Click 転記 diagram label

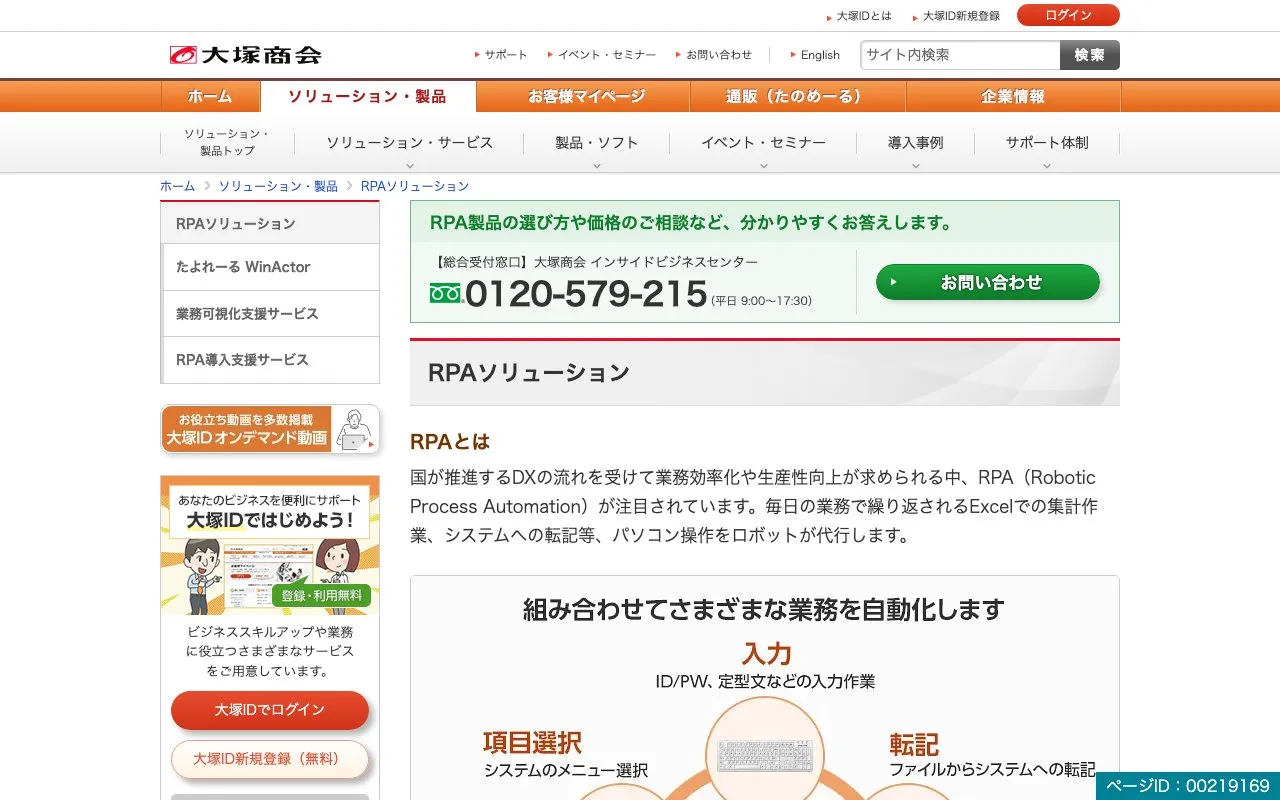914,745
